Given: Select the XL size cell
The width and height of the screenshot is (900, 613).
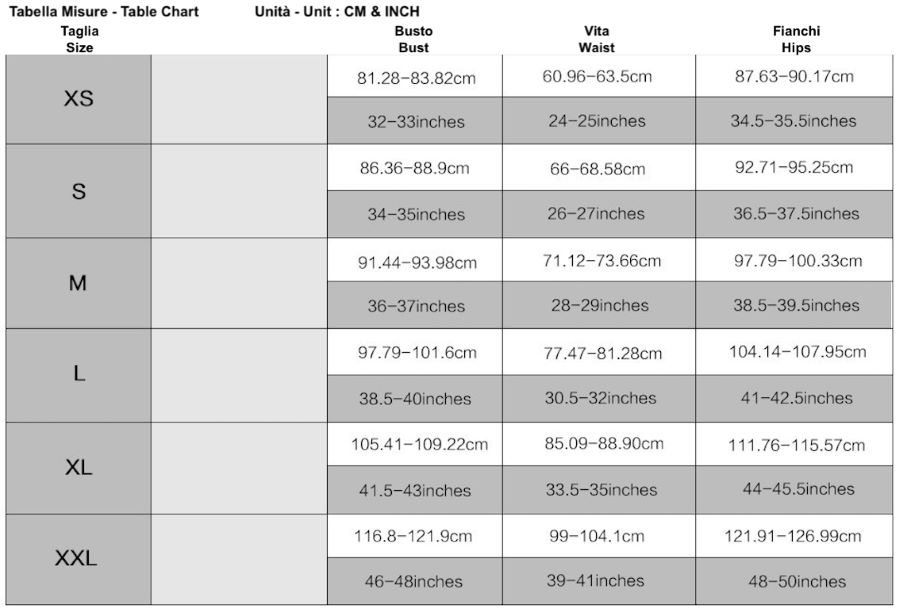Looking at the screenshot, I should click(x=79, y=468).
